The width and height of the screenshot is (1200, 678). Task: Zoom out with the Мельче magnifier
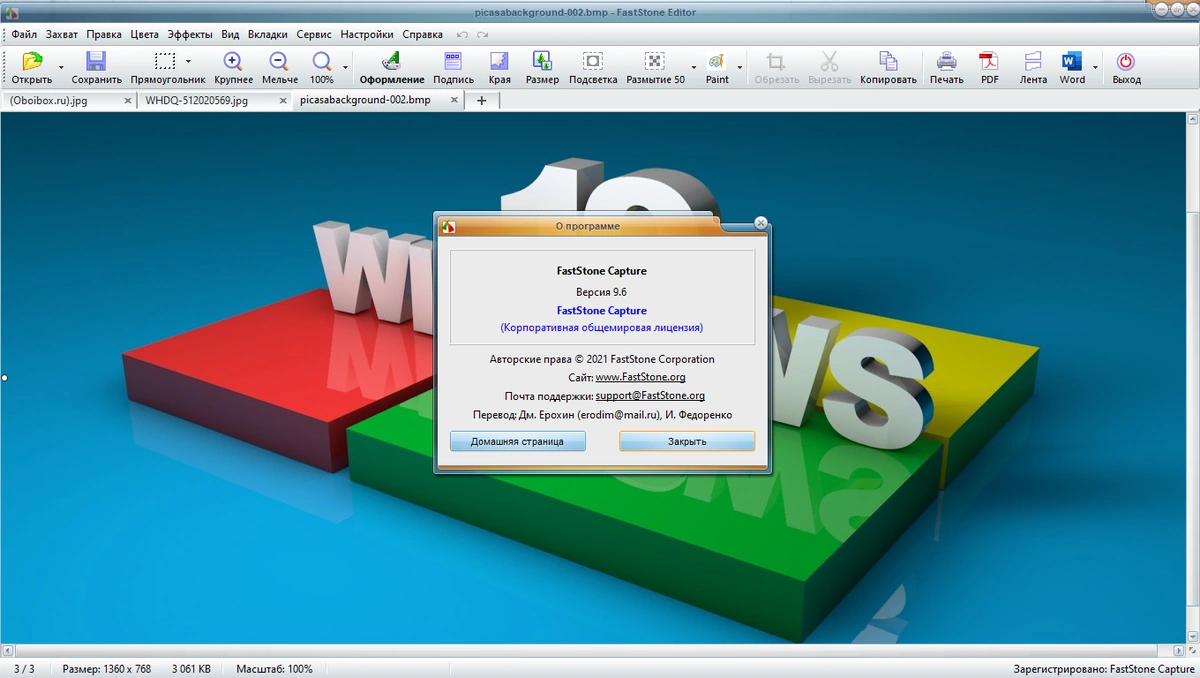pyautogui.click(x=279, y=62)
